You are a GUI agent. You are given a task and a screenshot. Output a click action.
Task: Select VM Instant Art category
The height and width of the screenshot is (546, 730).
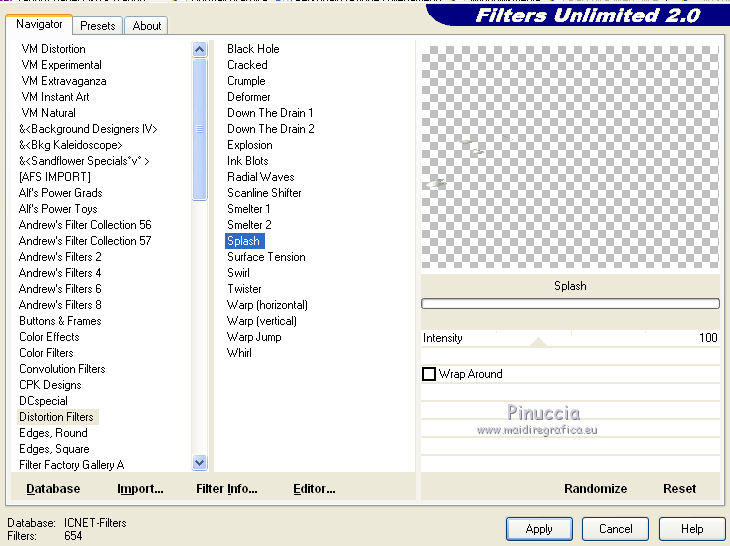coord(55,97)
